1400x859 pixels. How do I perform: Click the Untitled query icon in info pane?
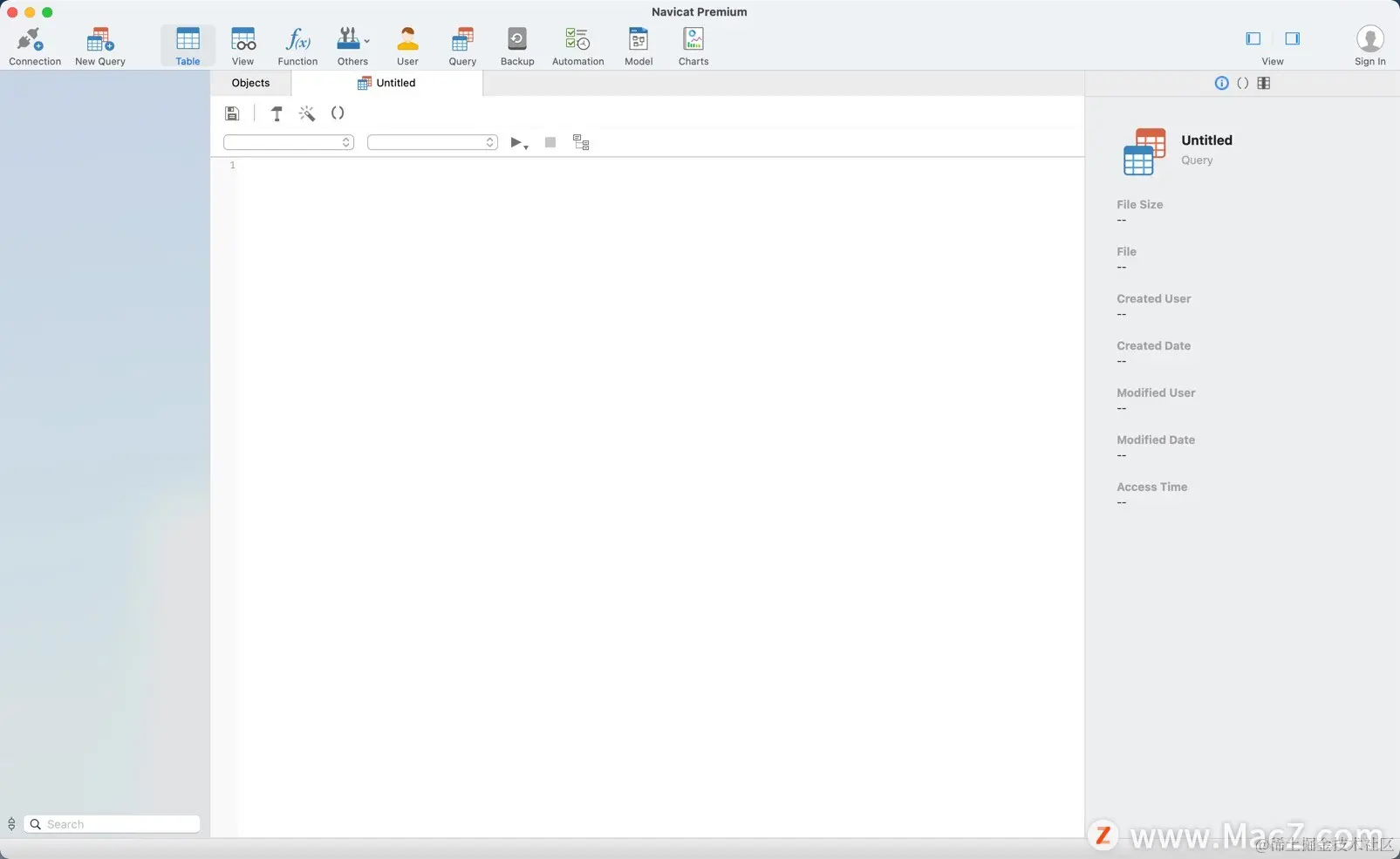[x=1144, y=151]
